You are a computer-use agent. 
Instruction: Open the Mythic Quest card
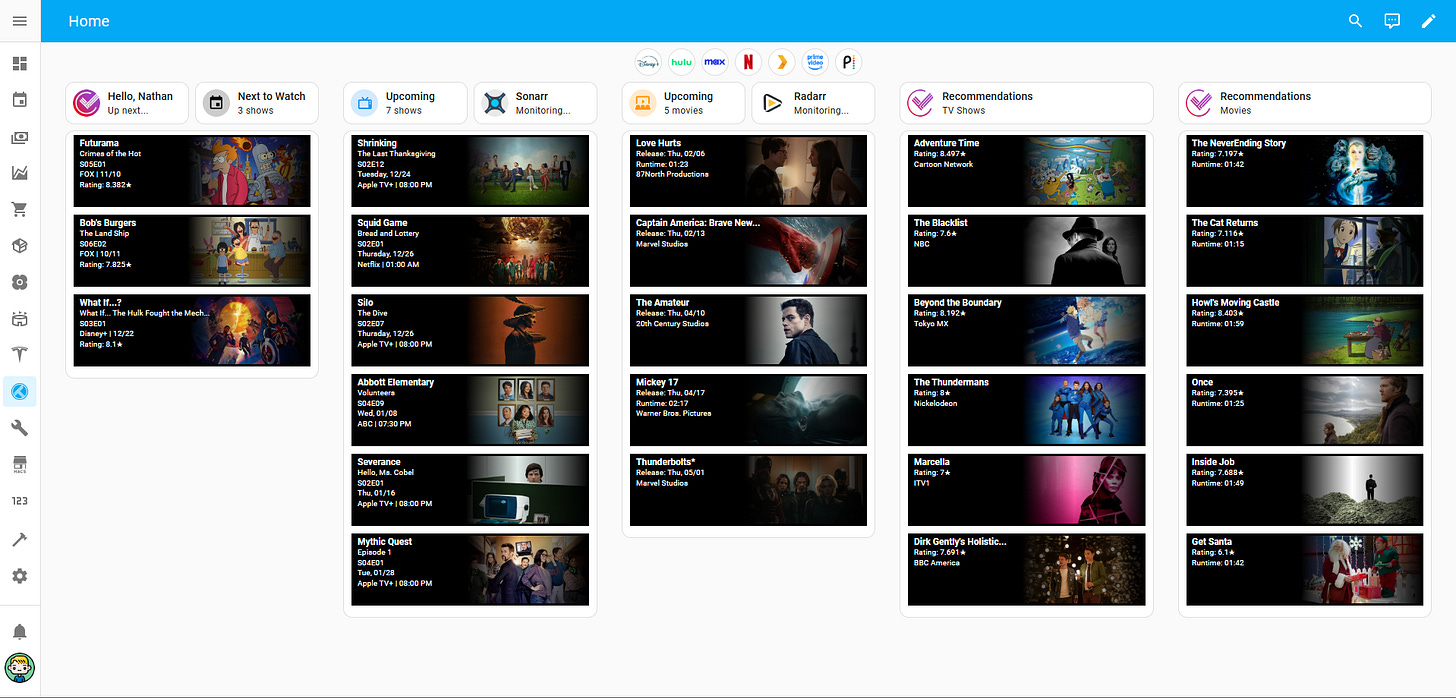[x=470, y=569]
